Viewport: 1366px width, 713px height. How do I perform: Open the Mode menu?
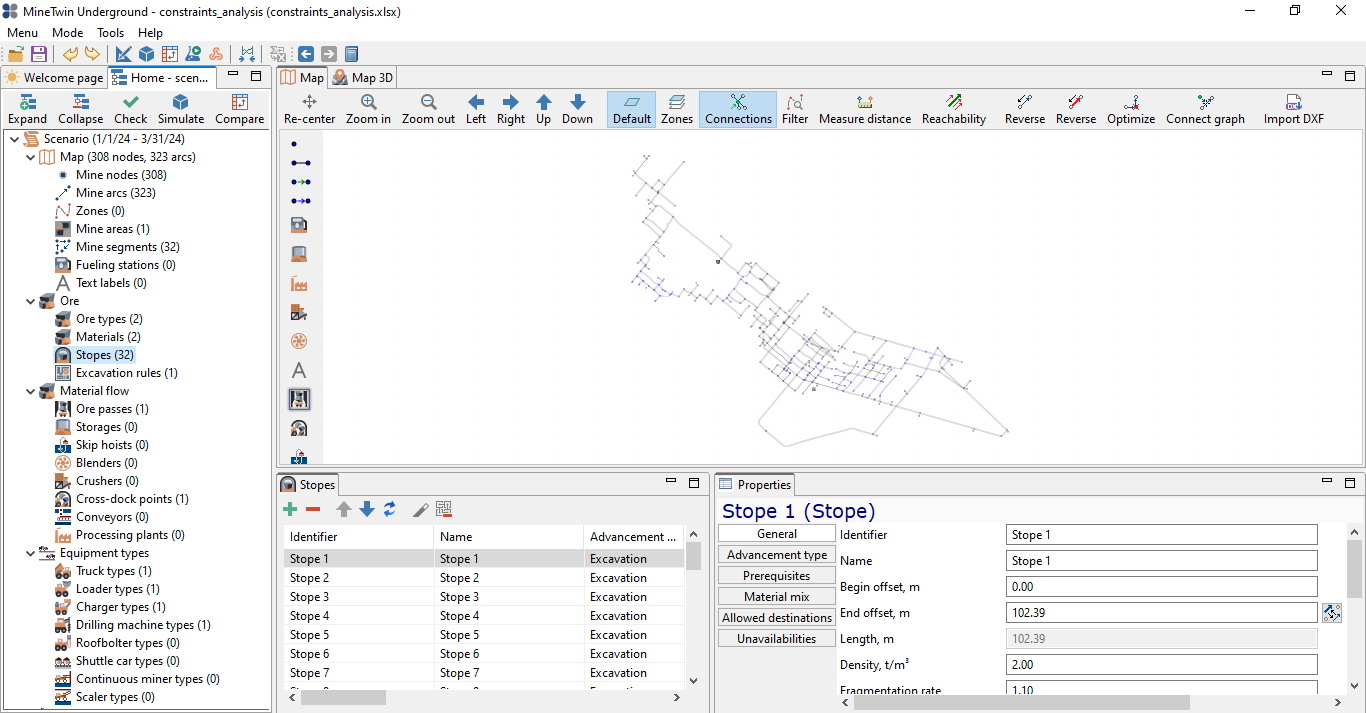[x=68, y=33]
